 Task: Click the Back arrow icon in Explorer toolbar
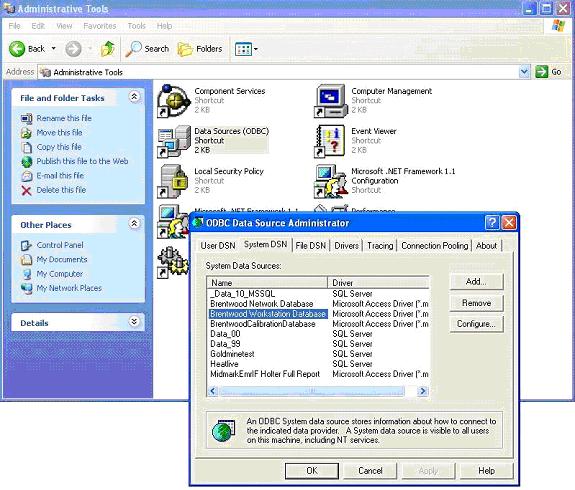click(x=17, y=49)
